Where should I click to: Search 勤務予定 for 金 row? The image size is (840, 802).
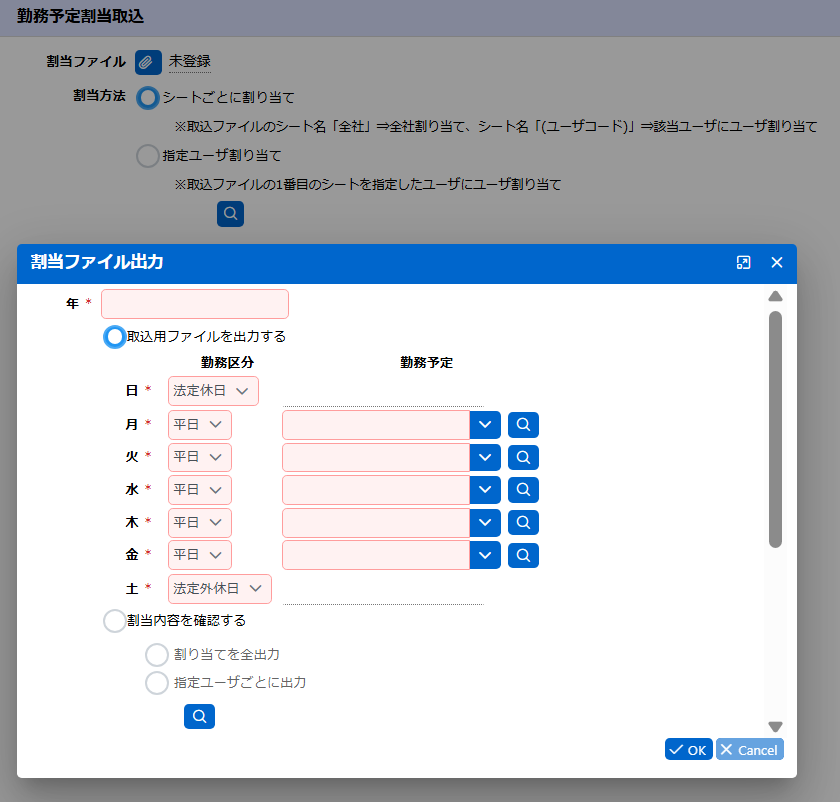(523, 555)
